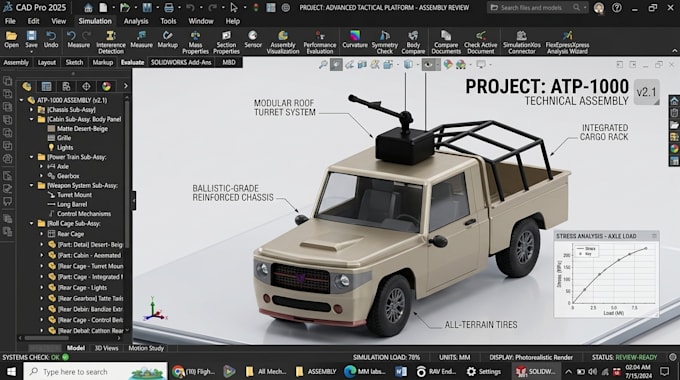Launch the Mass Properties tool
The width and height of the screenshot is (680, 380).
[195, 43]
